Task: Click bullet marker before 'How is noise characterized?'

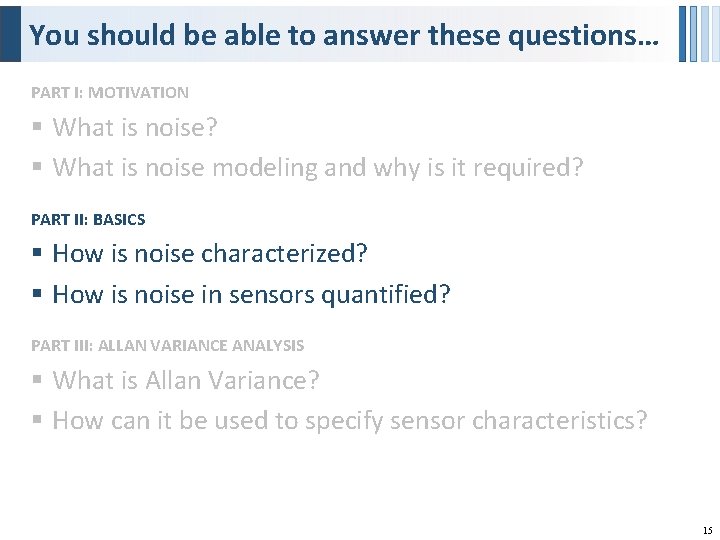Action: click(x=36, y=254)
